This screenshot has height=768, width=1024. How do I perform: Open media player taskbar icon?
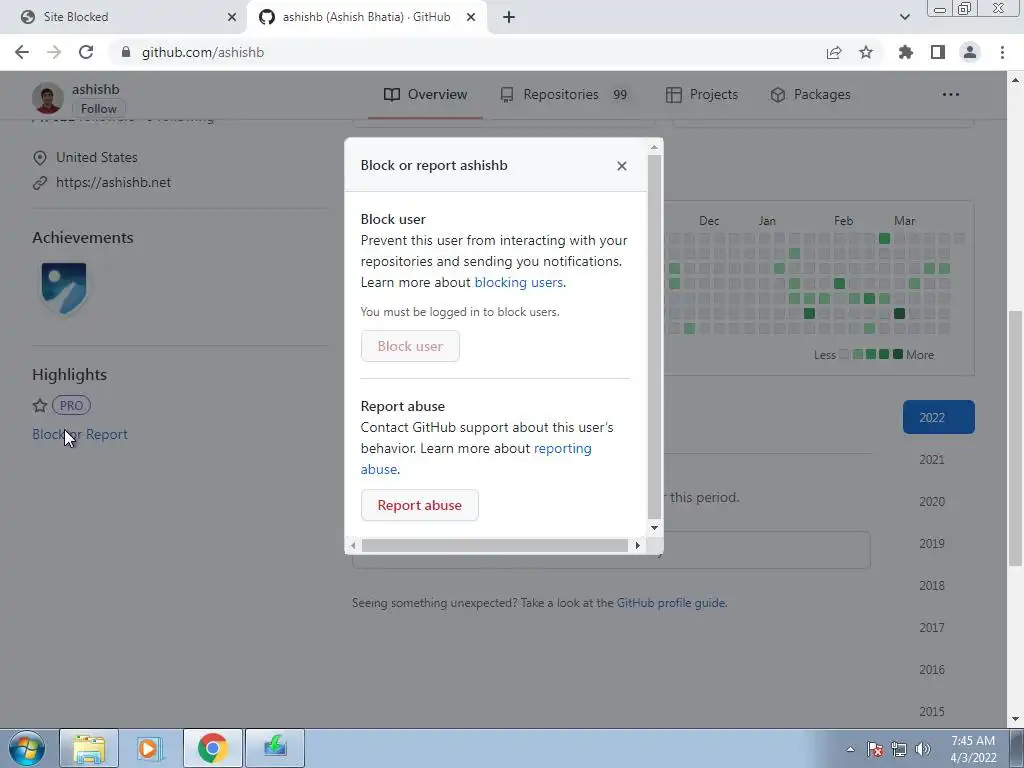(150, 748)
